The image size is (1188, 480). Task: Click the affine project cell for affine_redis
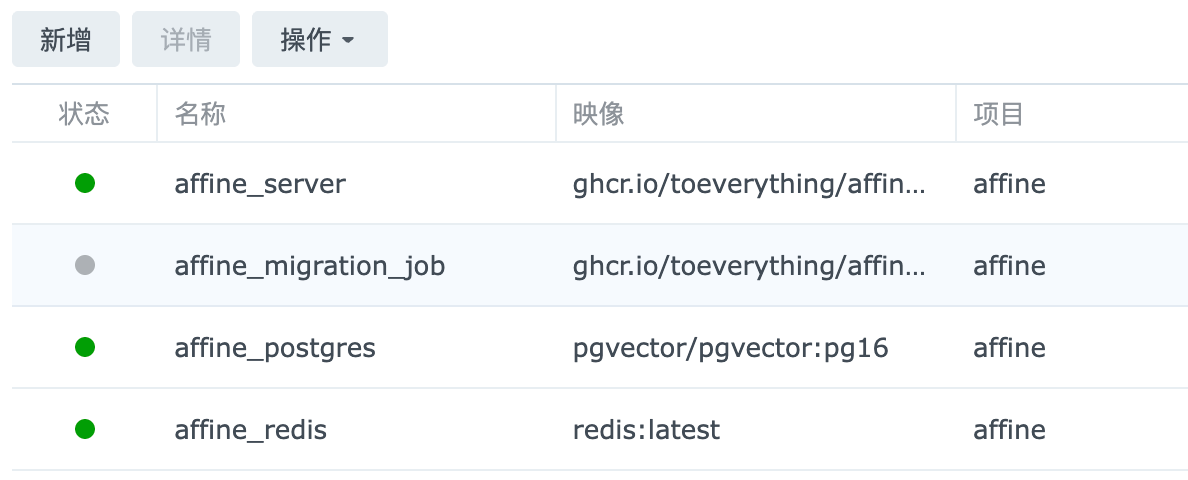[x=1009, y=430]
